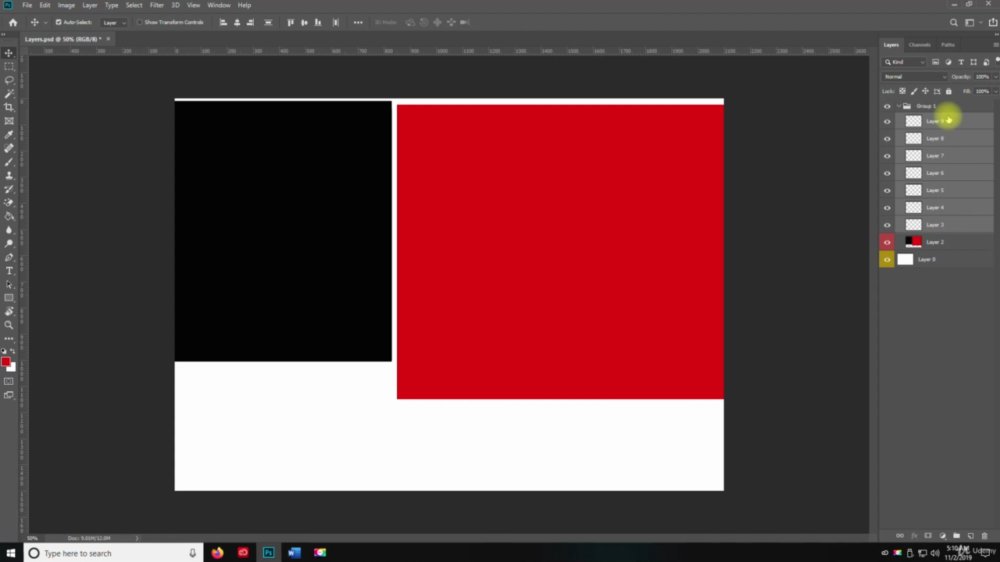Select the Magic Wand tool
1000x562 pixels.
pyautogui.click(x=9, y=94)
